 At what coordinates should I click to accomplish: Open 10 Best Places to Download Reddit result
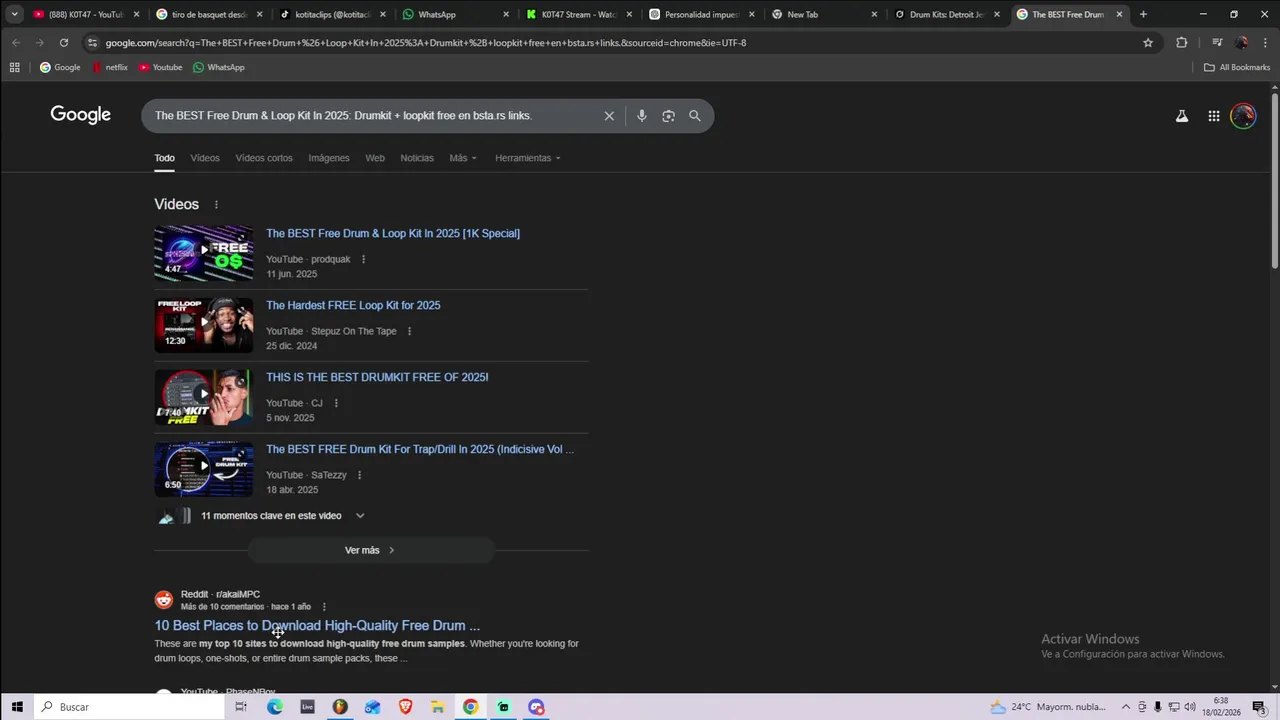[317, 626]
